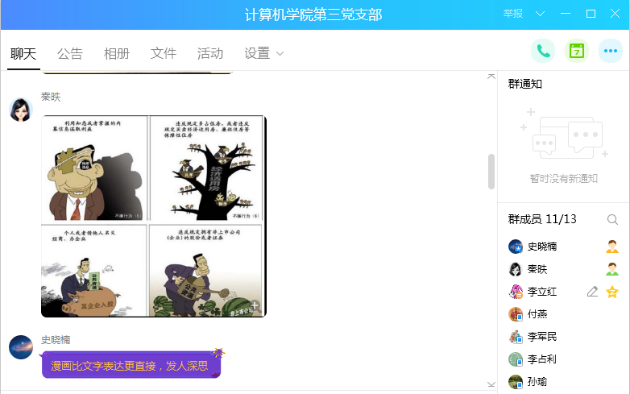The width and height of the screenshot is (630, 394).
Task: Click the chat vertical scrollbar thumb
Action: pyautogui.click(x=491, y=171)
